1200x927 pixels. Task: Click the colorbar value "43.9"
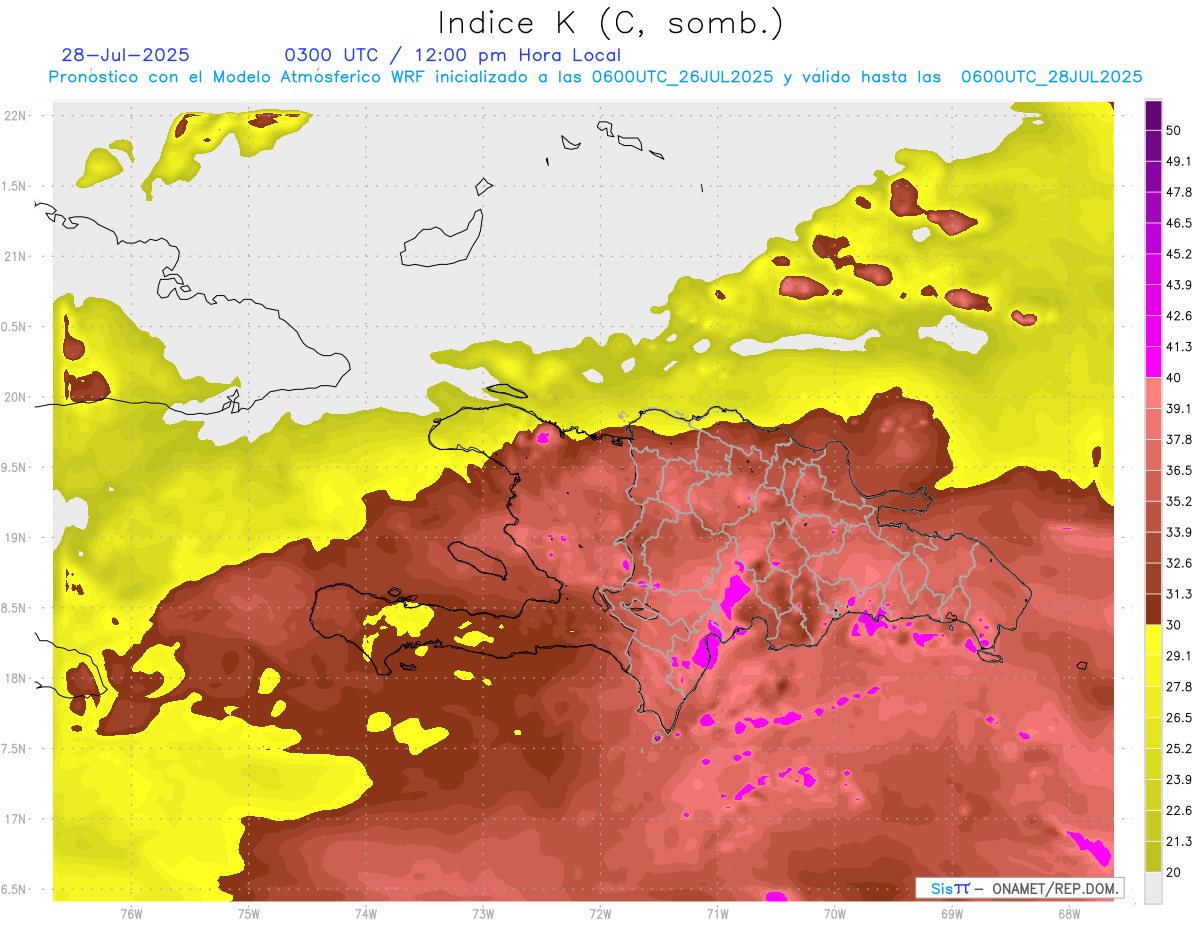coord(1181,285)
